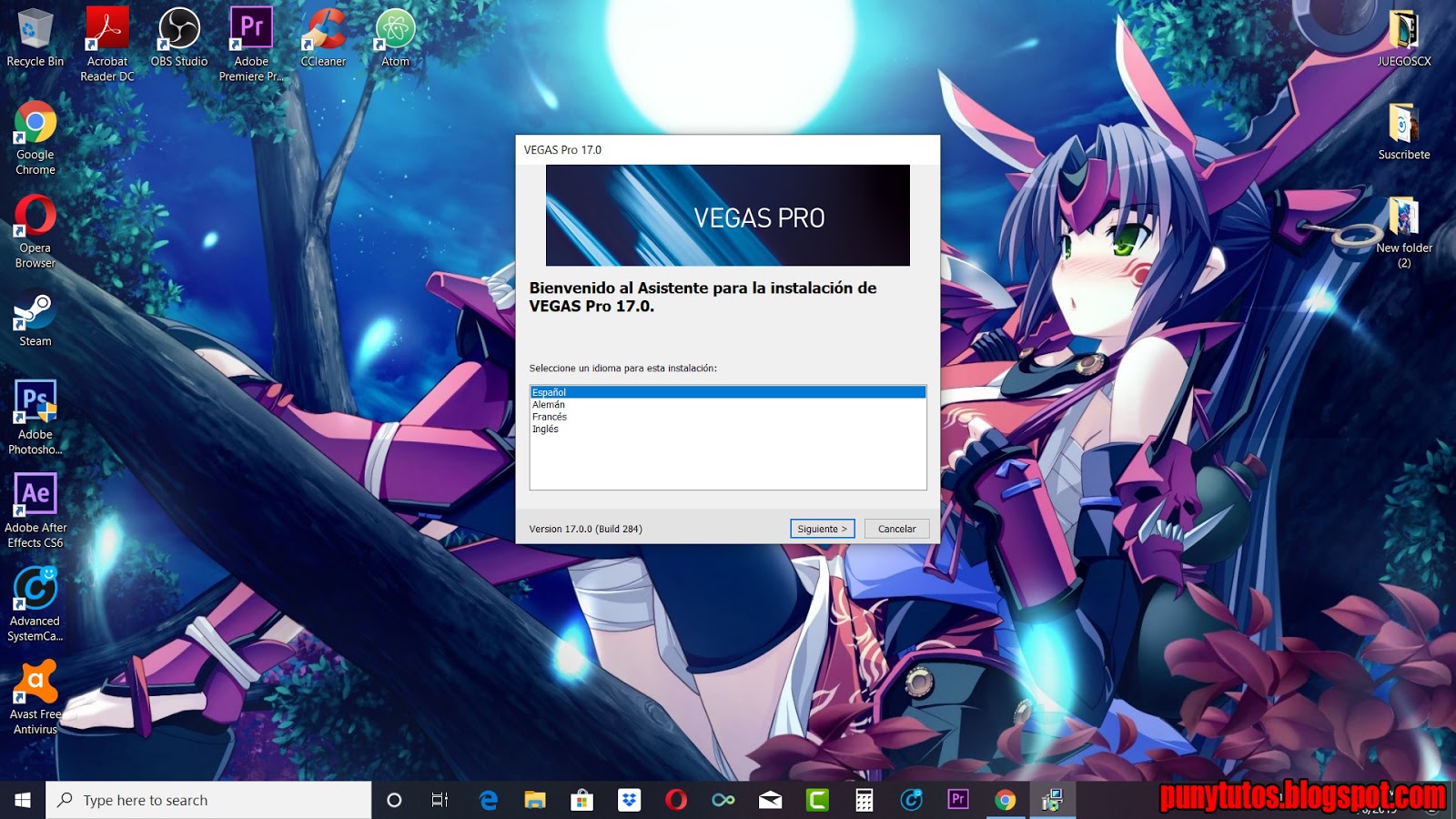This screenshot has width=1456, height=819.
Task: Select Inglés in the language list
Action: pos(728,429)
